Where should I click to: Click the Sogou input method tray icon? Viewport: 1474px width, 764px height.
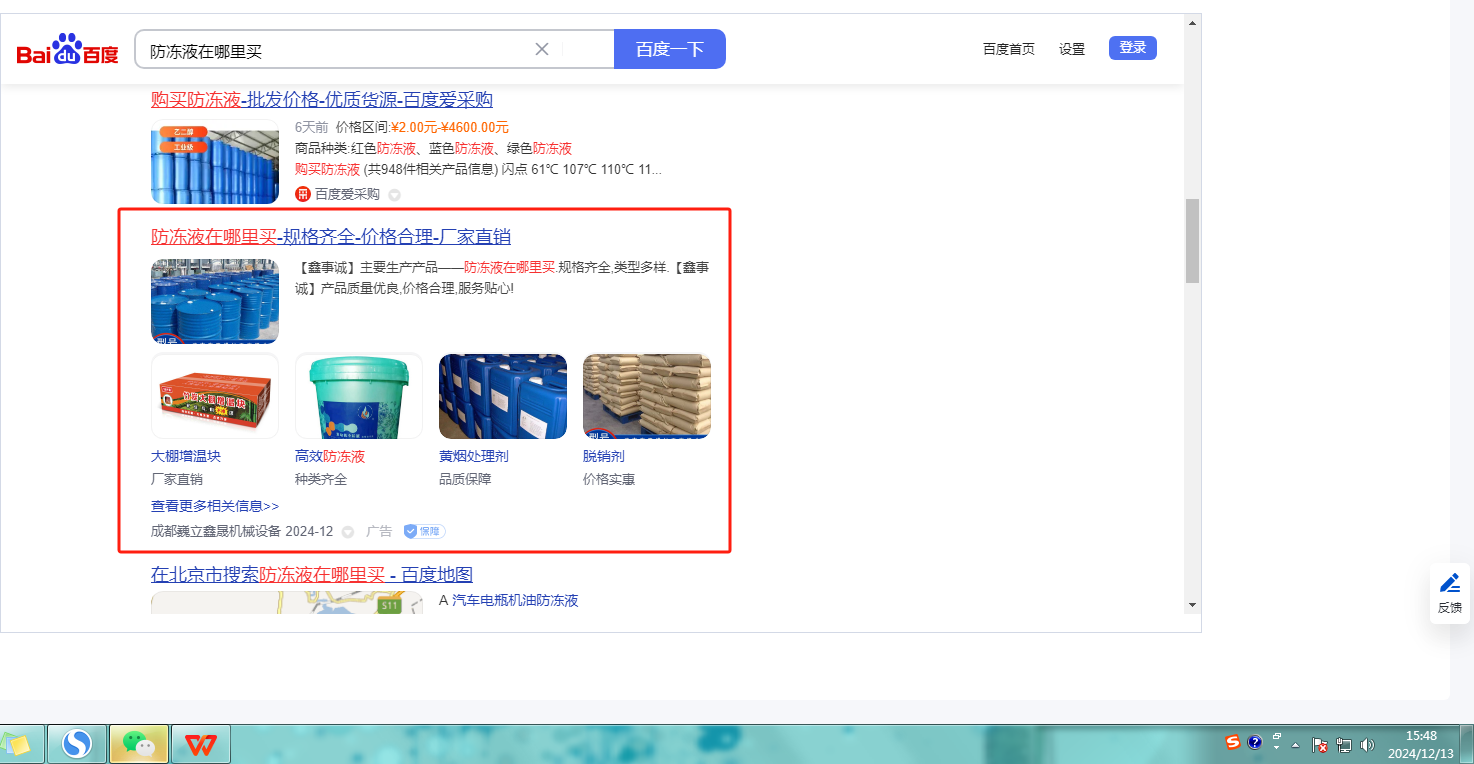pos(1233,742)
